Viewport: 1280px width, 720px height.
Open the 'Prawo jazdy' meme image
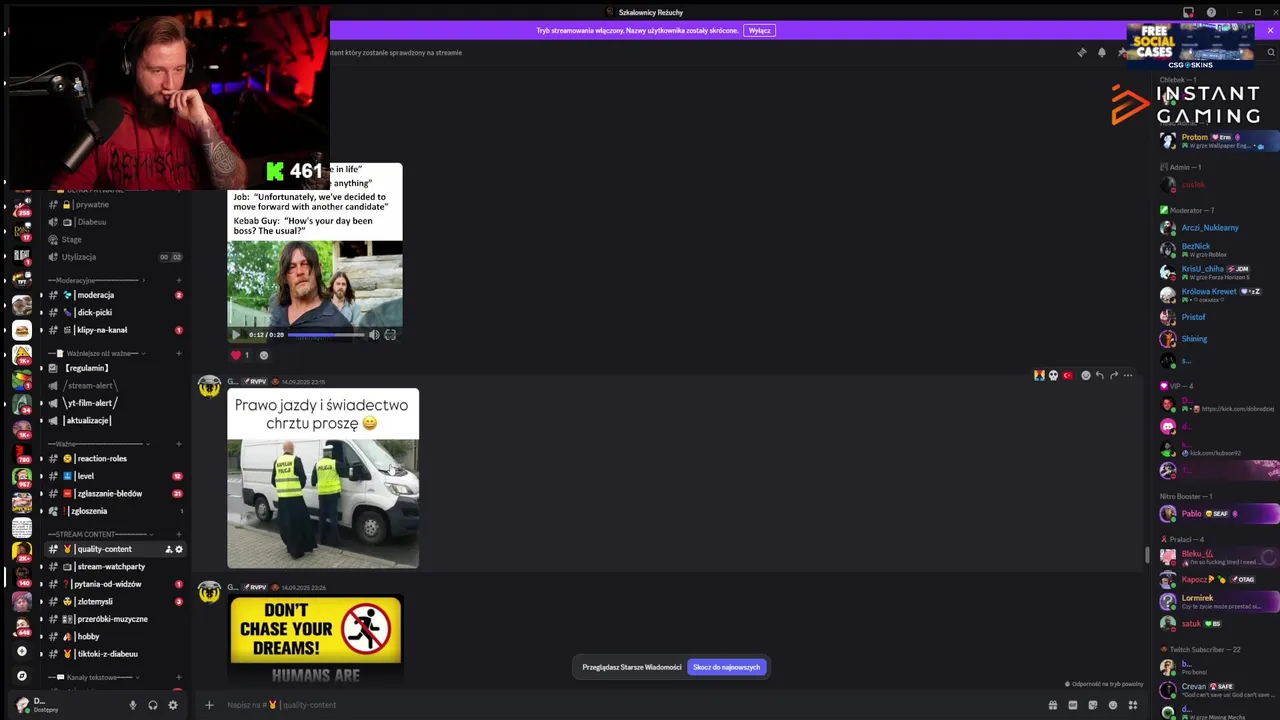[x=323, y=478]
